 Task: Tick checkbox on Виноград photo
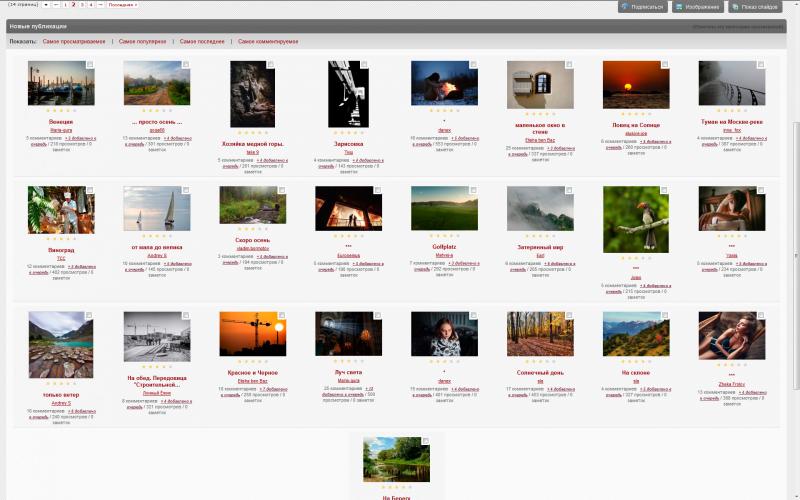90,190
